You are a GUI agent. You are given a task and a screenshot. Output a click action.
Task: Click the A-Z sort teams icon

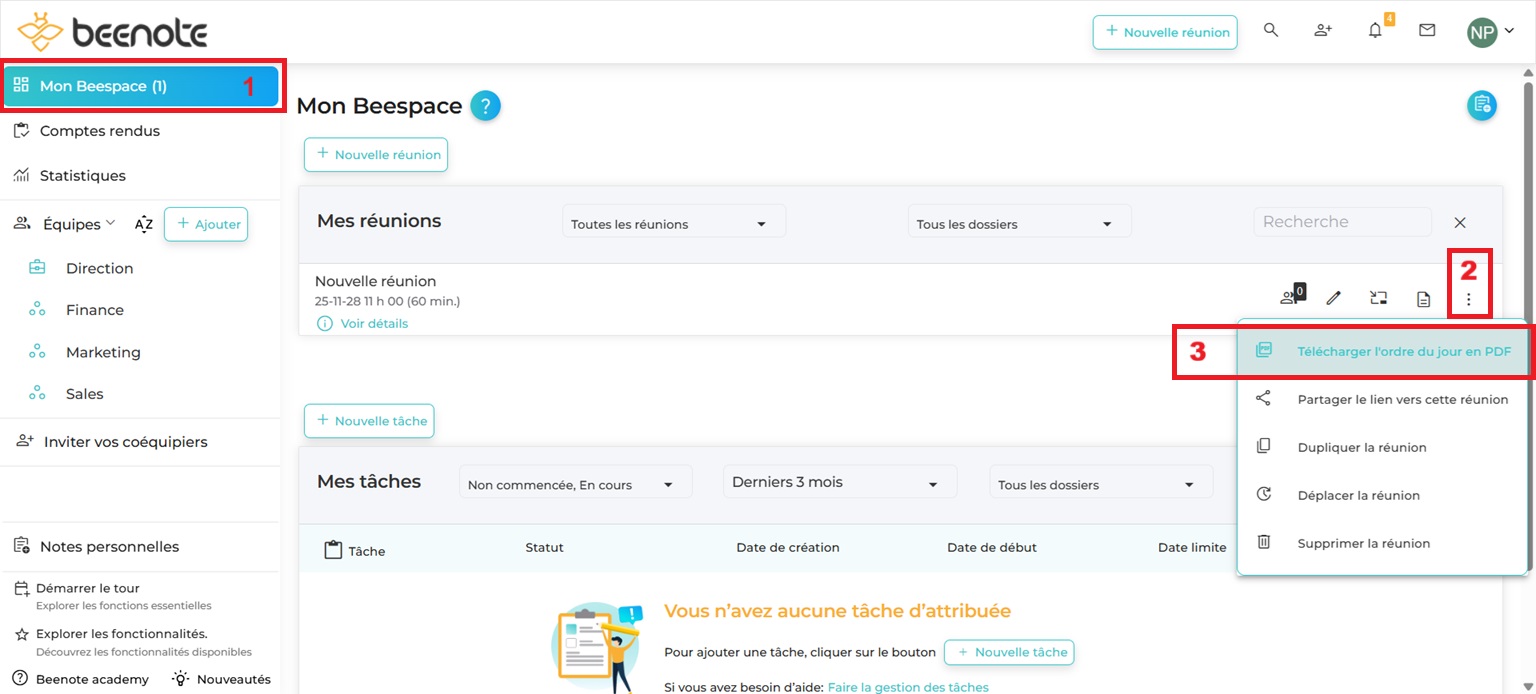[x=144, y=224]
